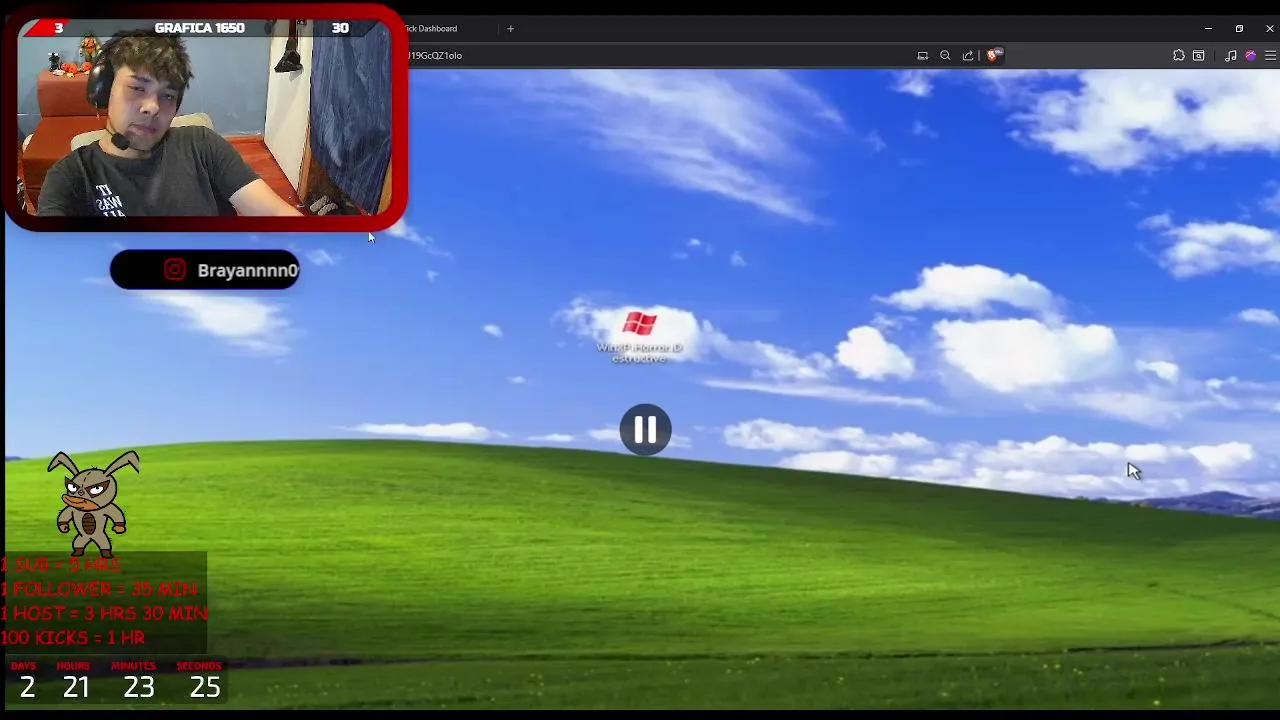
Task: Open the Brave shields lion icon
Action: tap(992, 55)
